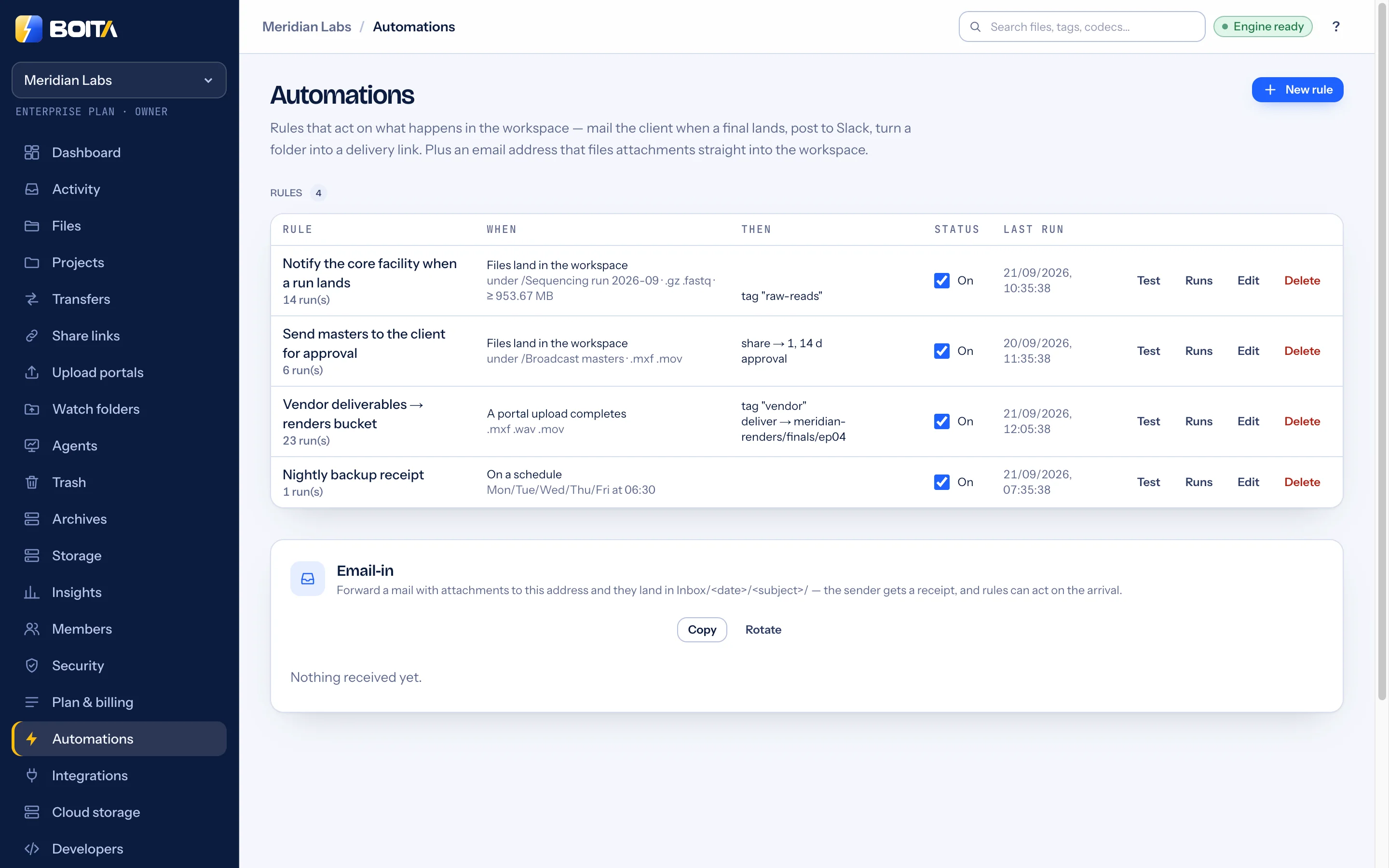Click the question mark help icon
The width and height of the screenshot is (1389, 868).
(1335, 27)
